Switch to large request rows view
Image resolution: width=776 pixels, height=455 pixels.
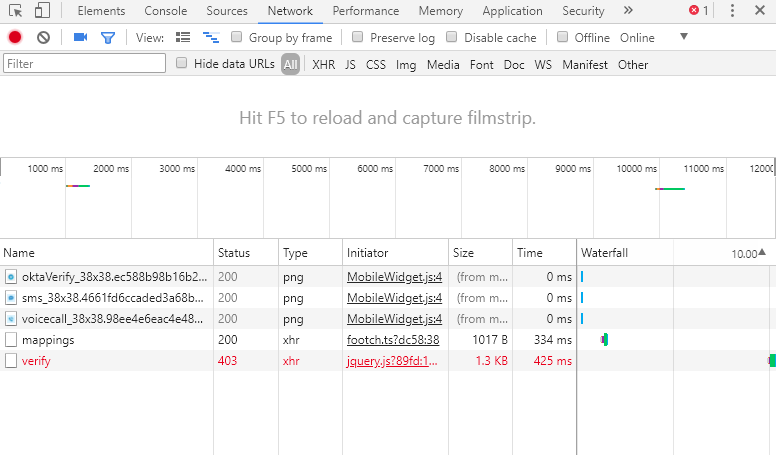click(x=183, y=37)
